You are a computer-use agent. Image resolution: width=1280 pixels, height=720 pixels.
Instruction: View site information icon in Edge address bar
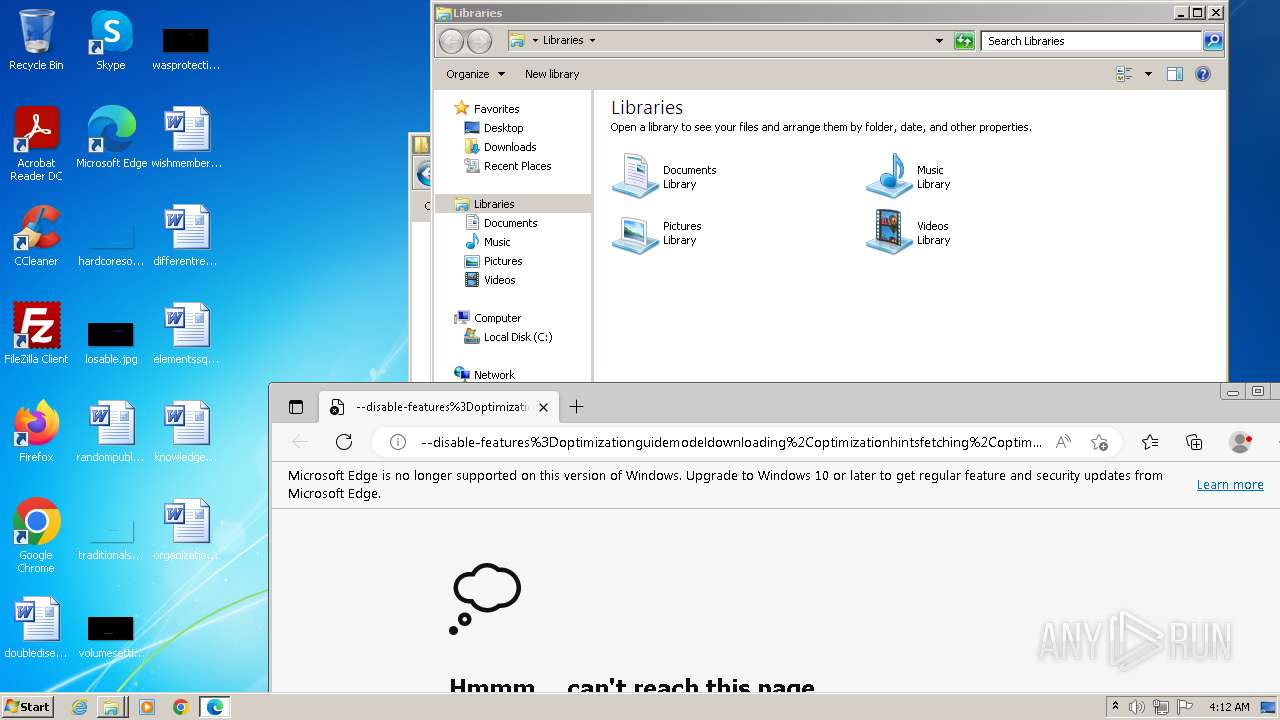point(398,442)
